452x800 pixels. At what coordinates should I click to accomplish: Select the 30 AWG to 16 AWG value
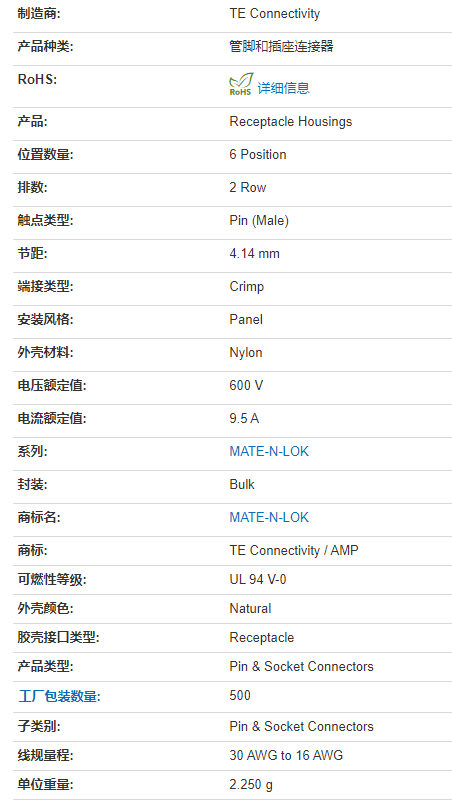coord(286,756)
